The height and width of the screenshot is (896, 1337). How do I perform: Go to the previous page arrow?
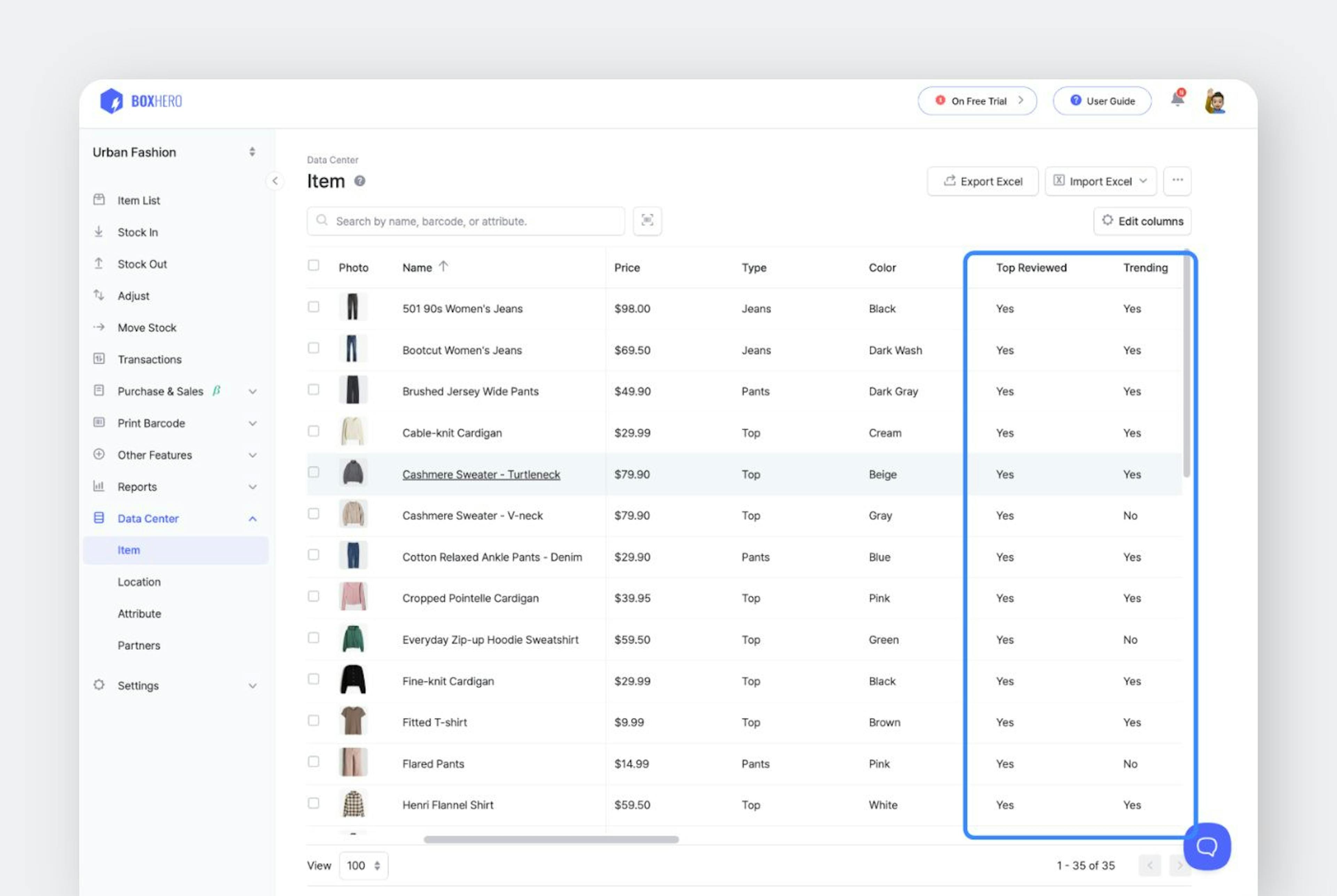(1150, 865)
